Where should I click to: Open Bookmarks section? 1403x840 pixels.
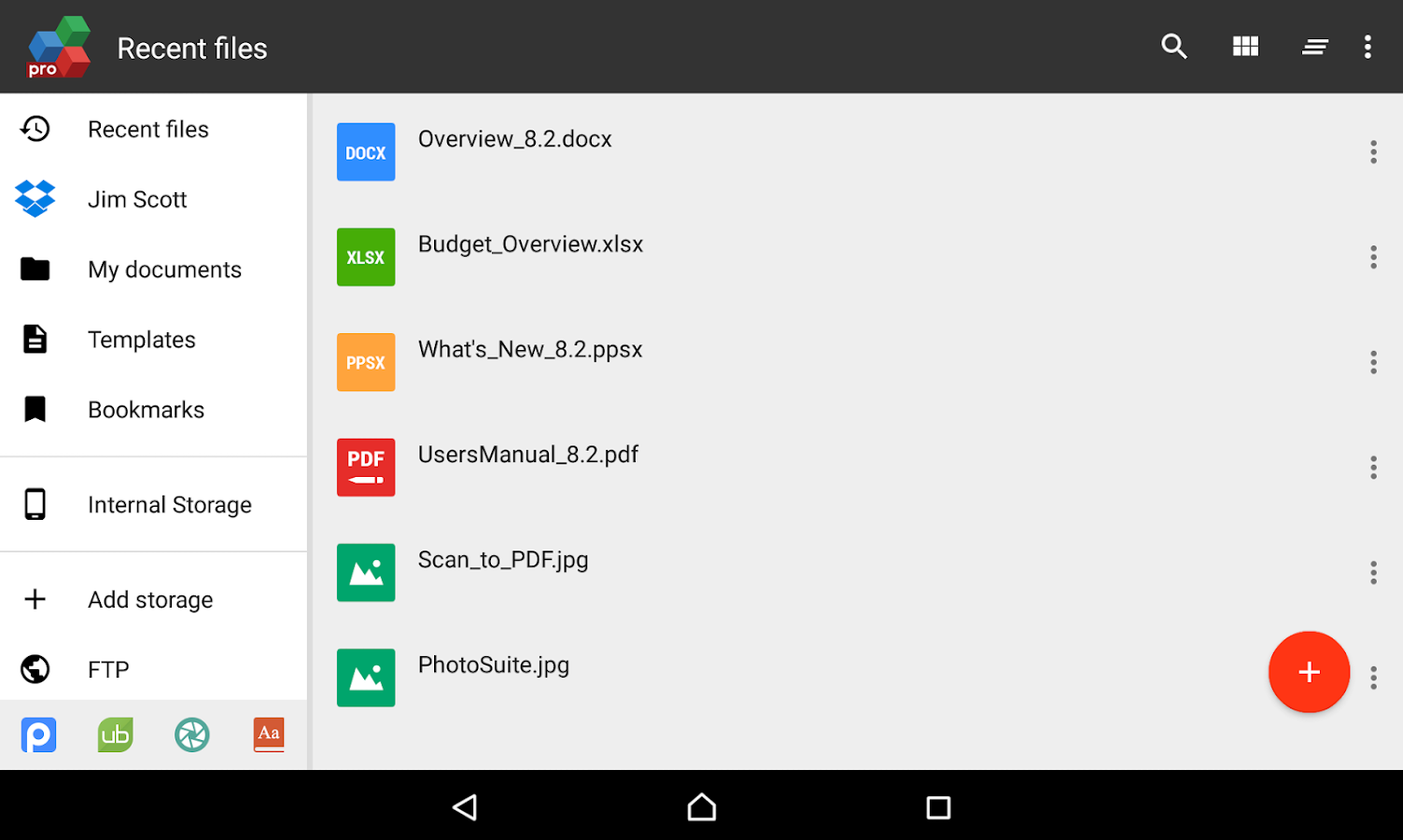[x=153, y=409]
